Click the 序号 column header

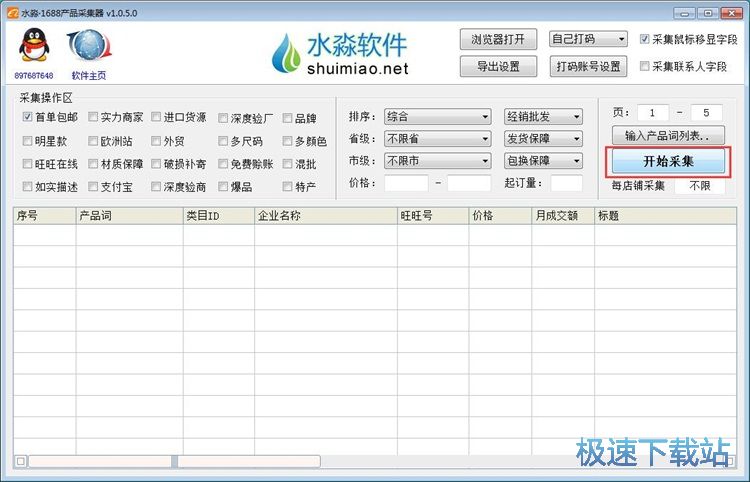point(44,216)
